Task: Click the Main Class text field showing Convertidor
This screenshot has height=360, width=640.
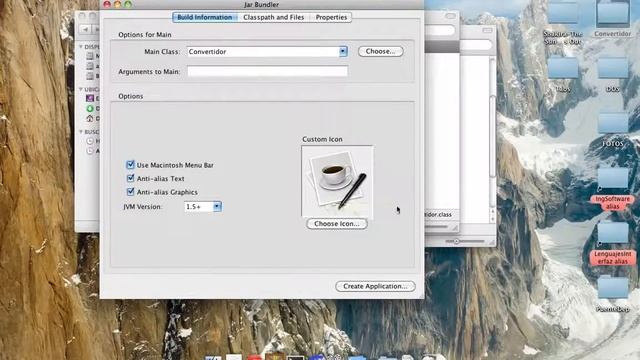Action: click(x=262, y=51)
